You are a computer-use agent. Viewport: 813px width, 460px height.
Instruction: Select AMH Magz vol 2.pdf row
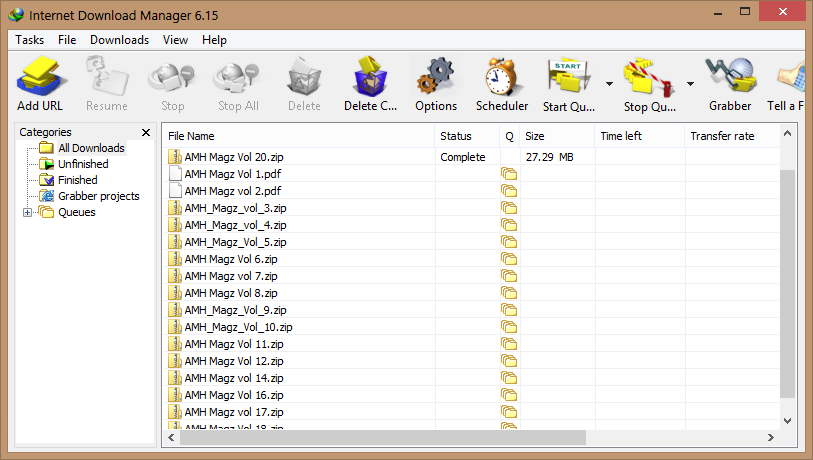coord(472,191)
